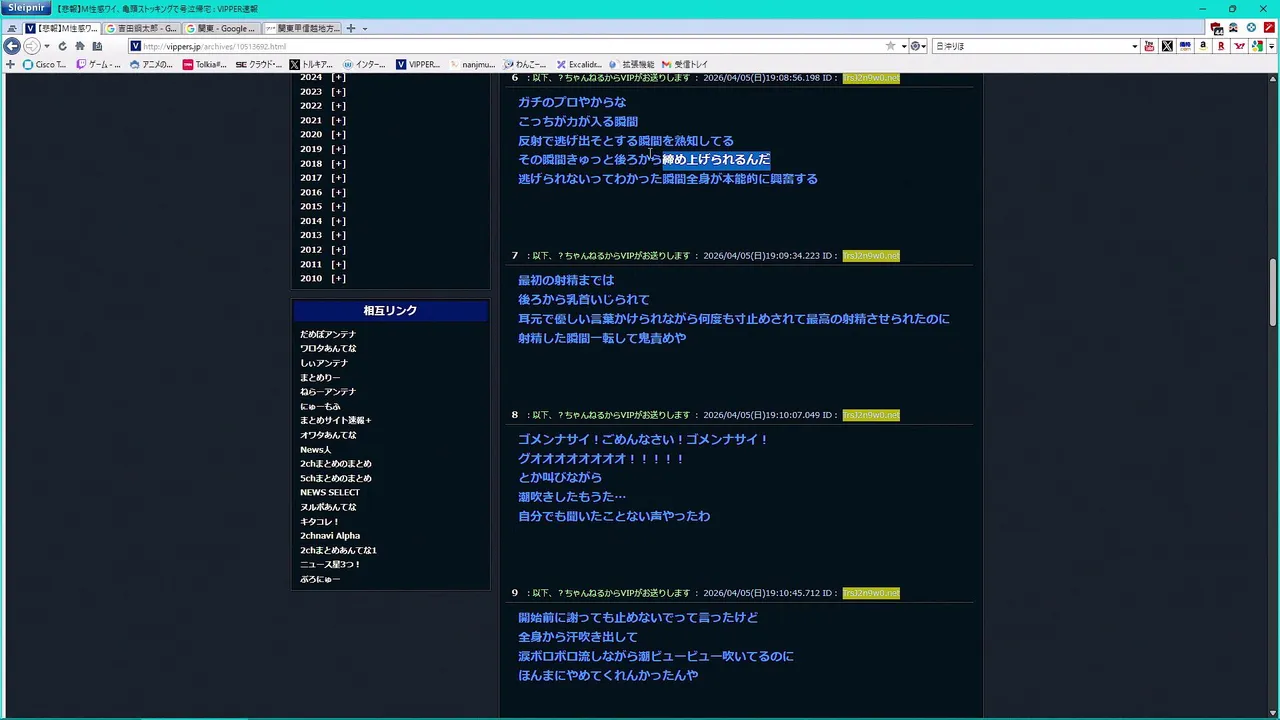The image size is (1280, 720).
Task: Open the tab list dropdown arrow
Action: coord(364,28)
